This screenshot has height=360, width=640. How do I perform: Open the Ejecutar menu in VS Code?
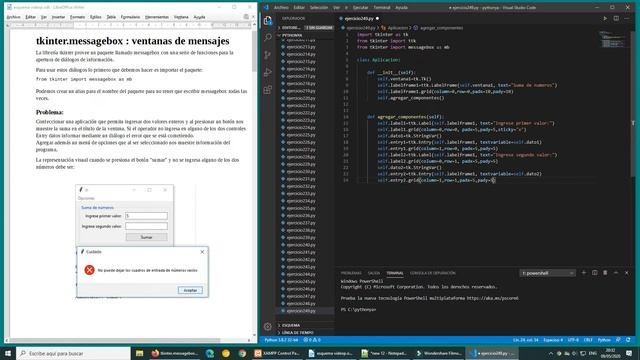click(x=360, y=7)
